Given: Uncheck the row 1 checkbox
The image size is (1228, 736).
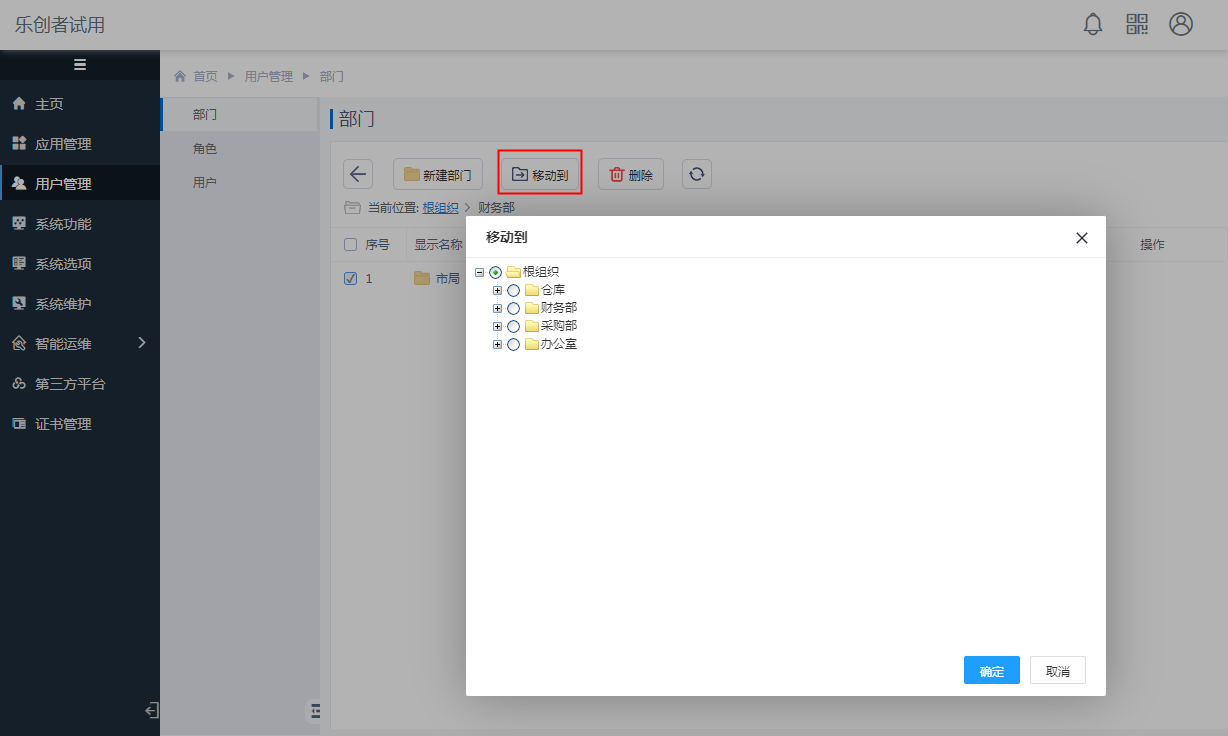Looking at the screenshot, I should 350,278.
